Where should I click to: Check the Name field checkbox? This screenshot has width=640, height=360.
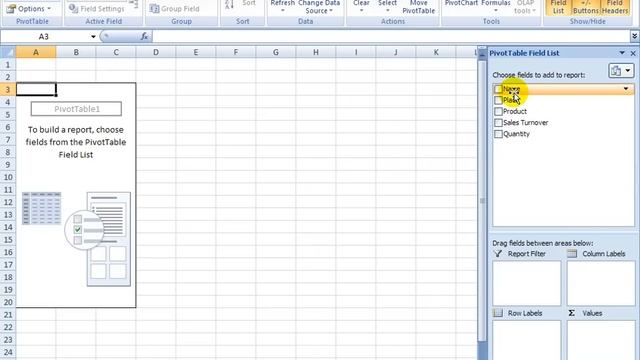point(498,89)
